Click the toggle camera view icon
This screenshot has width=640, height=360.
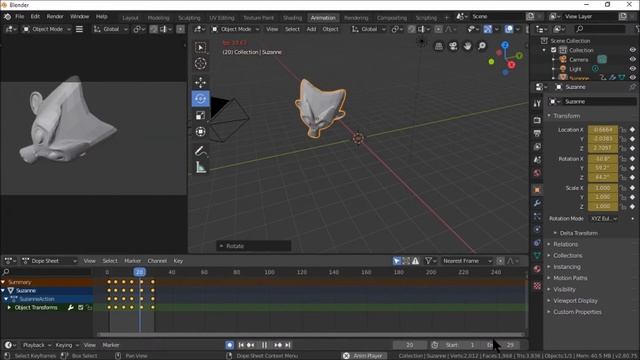(x=453, y=46)
